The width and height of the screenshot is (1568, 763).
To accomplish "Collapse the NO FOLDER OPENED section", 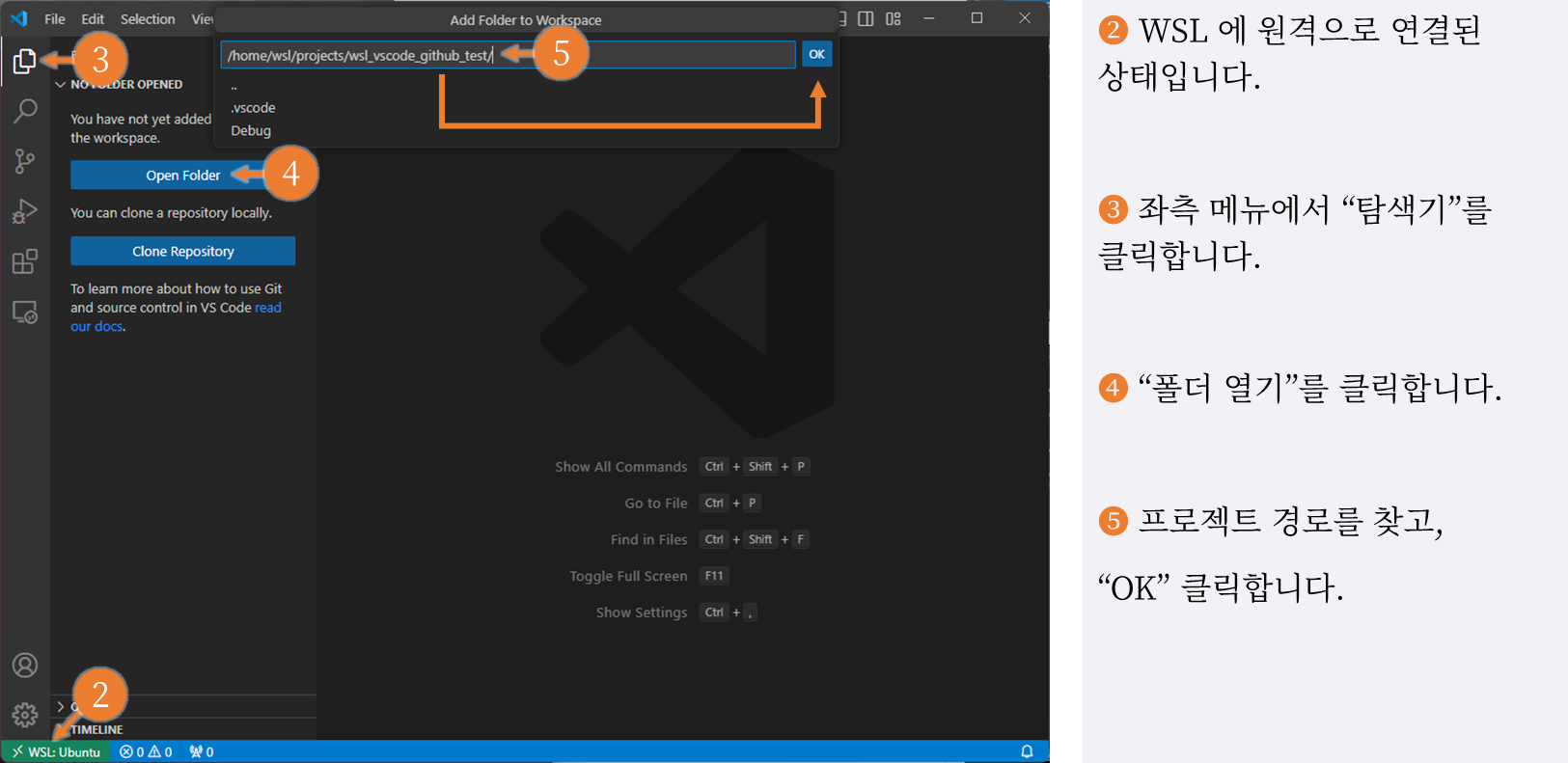I will point(121,84).
